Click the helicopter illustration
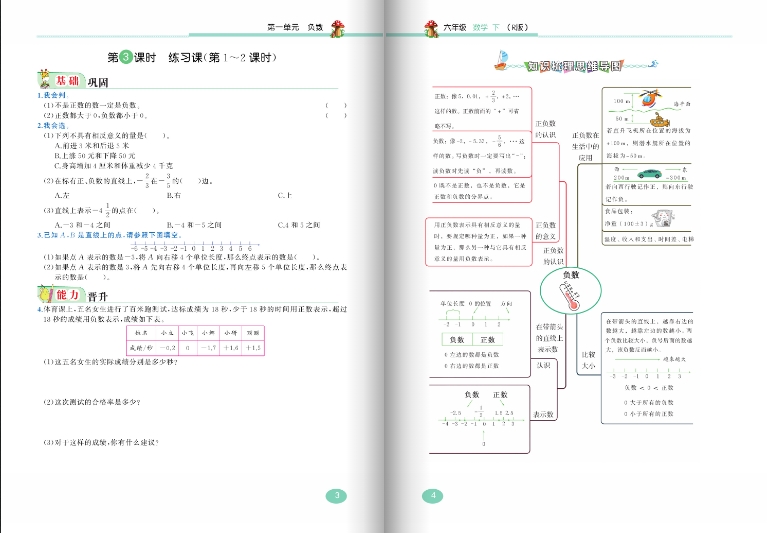This screenshot has height=533, width=768. click(x=649, y=100)
